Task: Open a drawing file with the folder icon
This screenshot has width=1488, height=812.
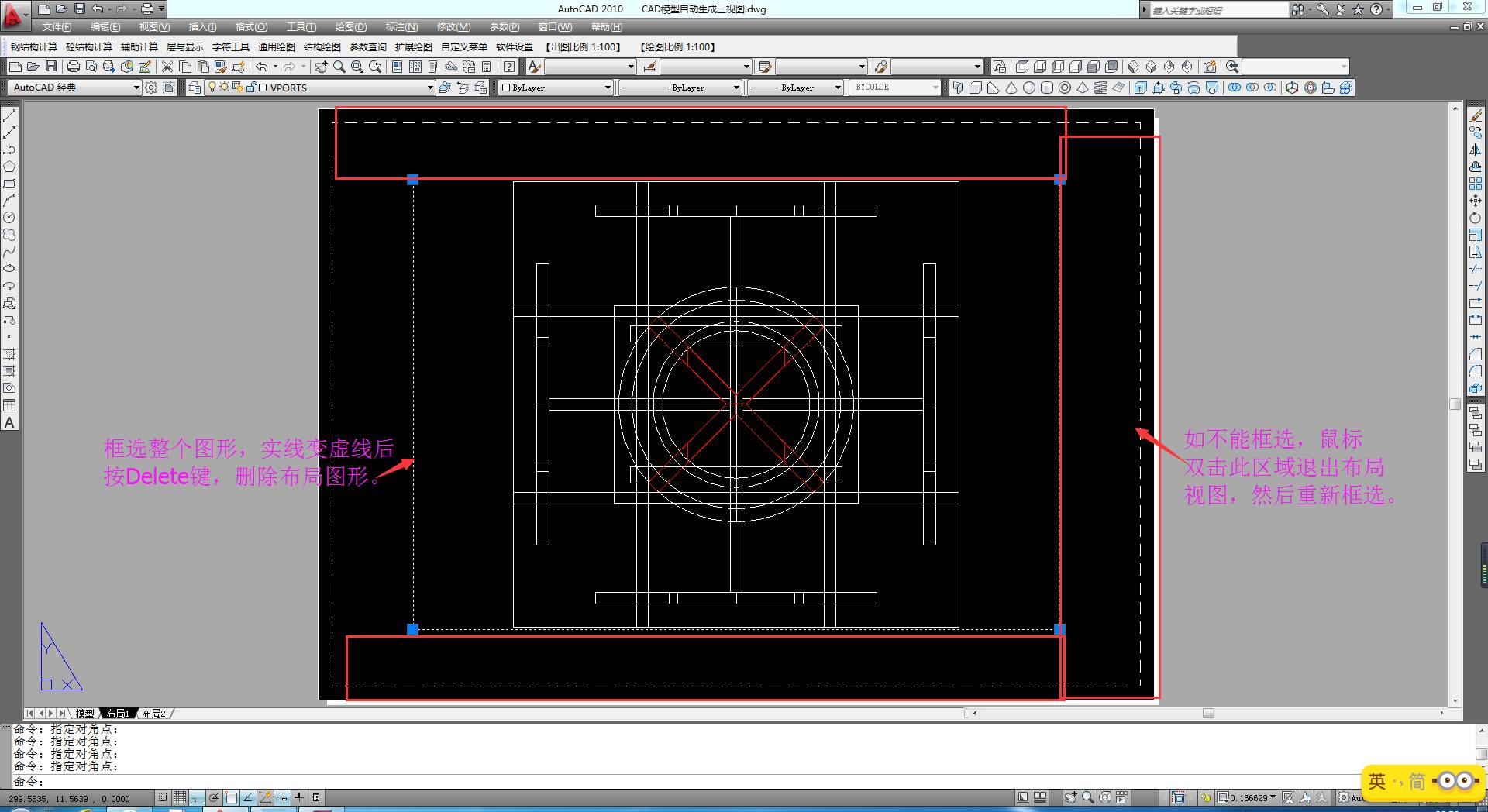Action: (33, 67)
